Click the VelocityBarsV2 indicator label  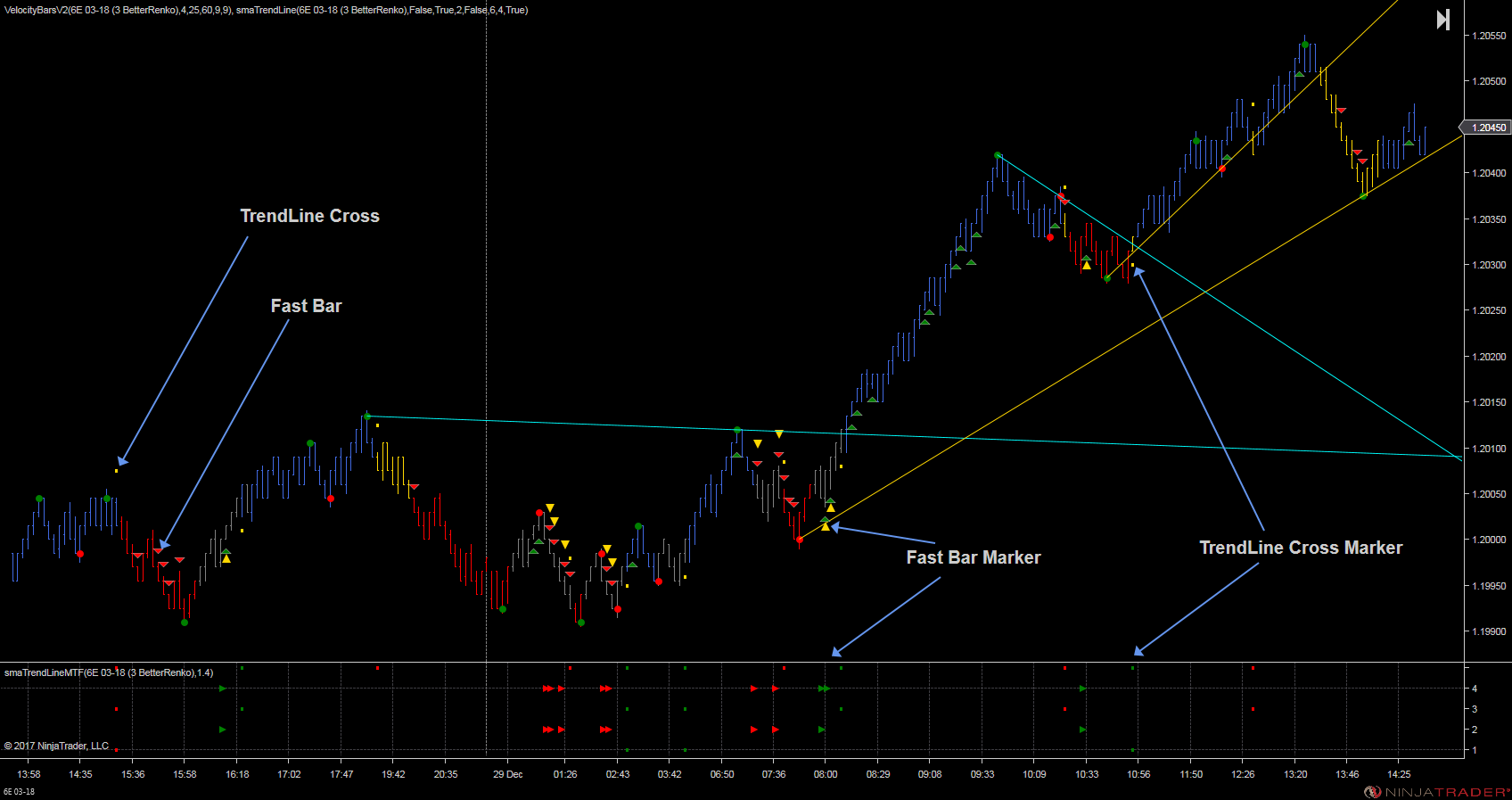point(118,10)
